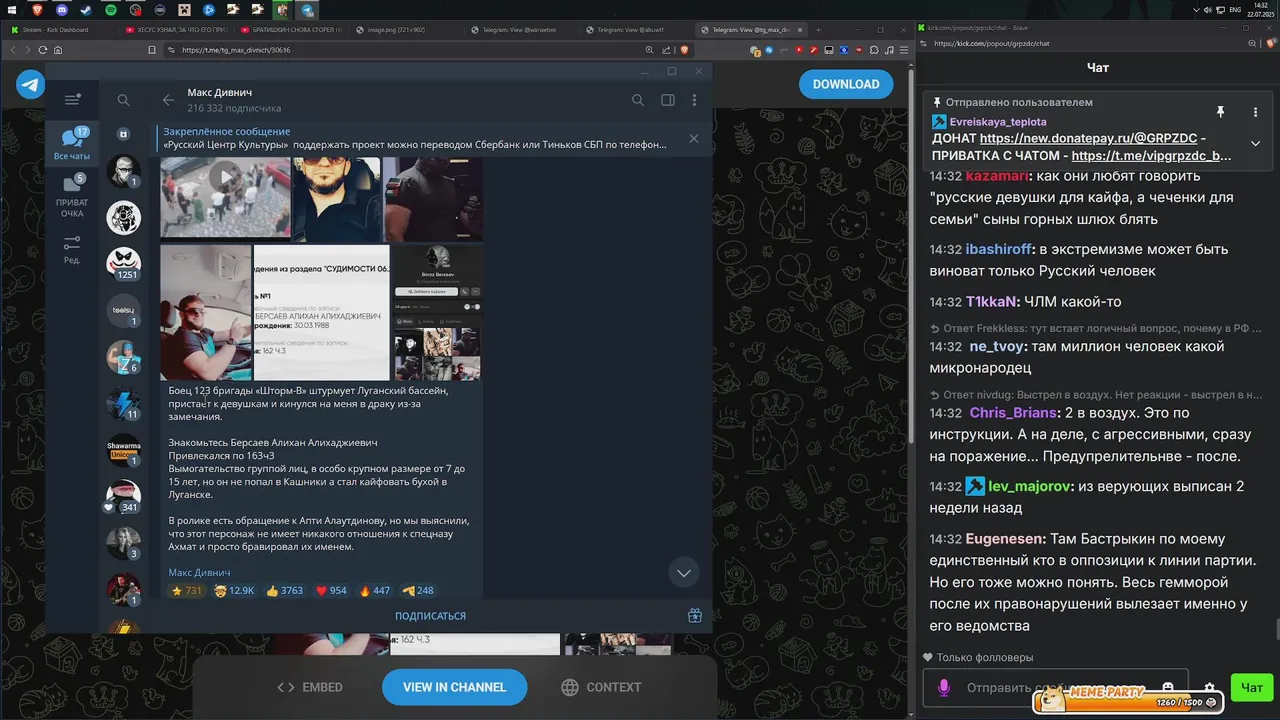Open pinned message three-dot menu in chat

point(1255,112)
